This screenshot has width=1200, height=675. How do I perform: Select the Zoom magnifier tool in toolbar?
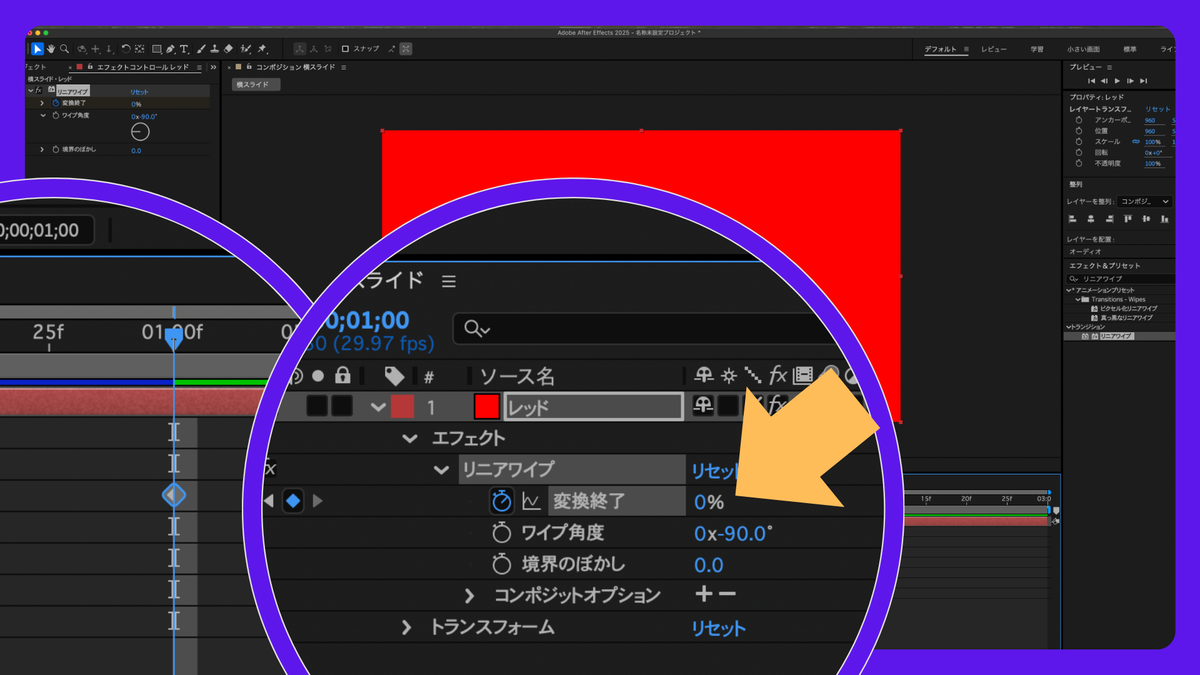pyautogui.click(x=64, y=49)
